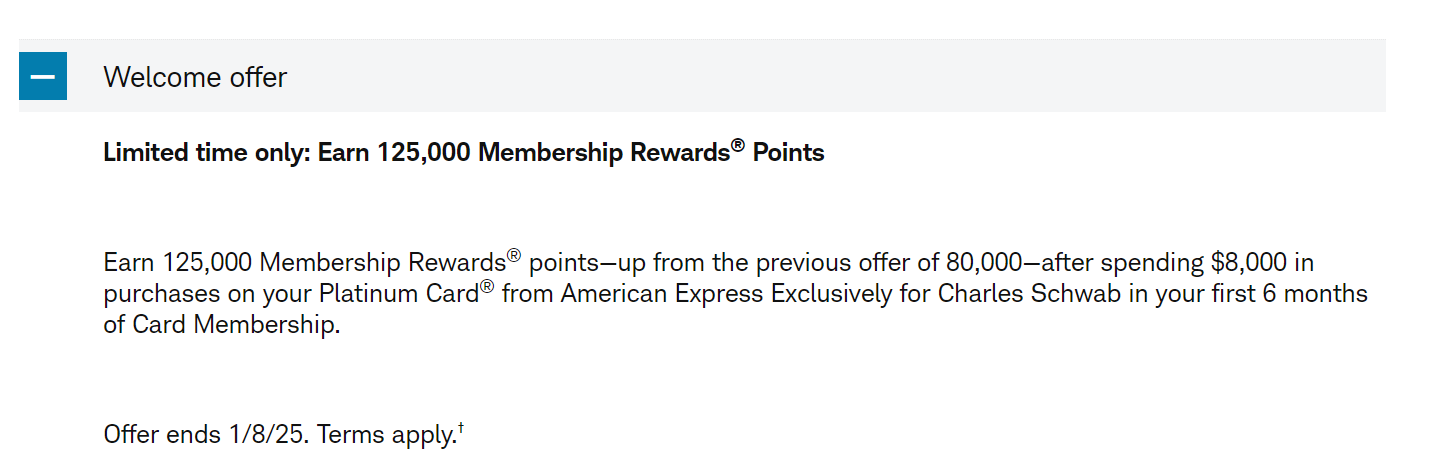The image size is (1445, 467).
Task: Click the registered symbol after "Membership Rewards" in the paragraph
Action: pos(514,256)
